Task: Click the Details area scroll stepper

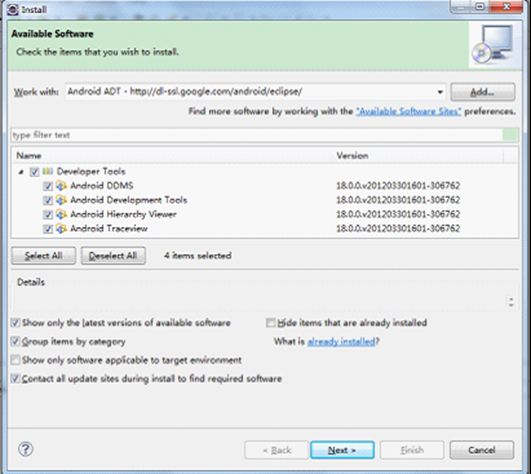Action: click(511, 302)
